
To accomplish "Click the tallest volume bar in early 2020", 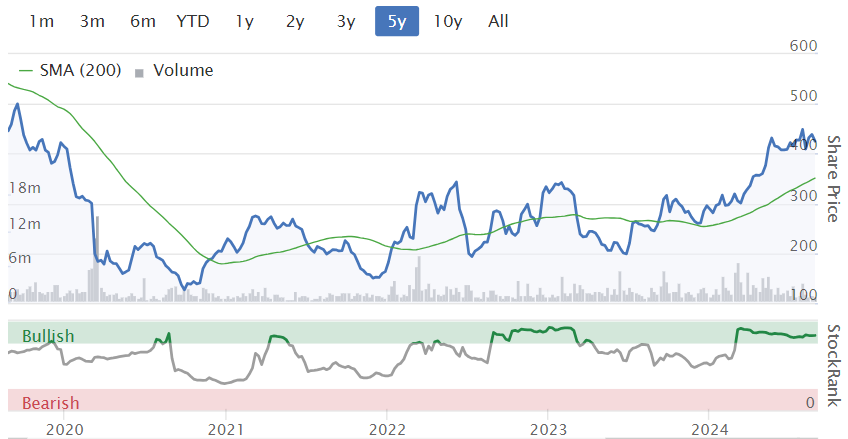I will pyautogui.click(x=97, y=258).
